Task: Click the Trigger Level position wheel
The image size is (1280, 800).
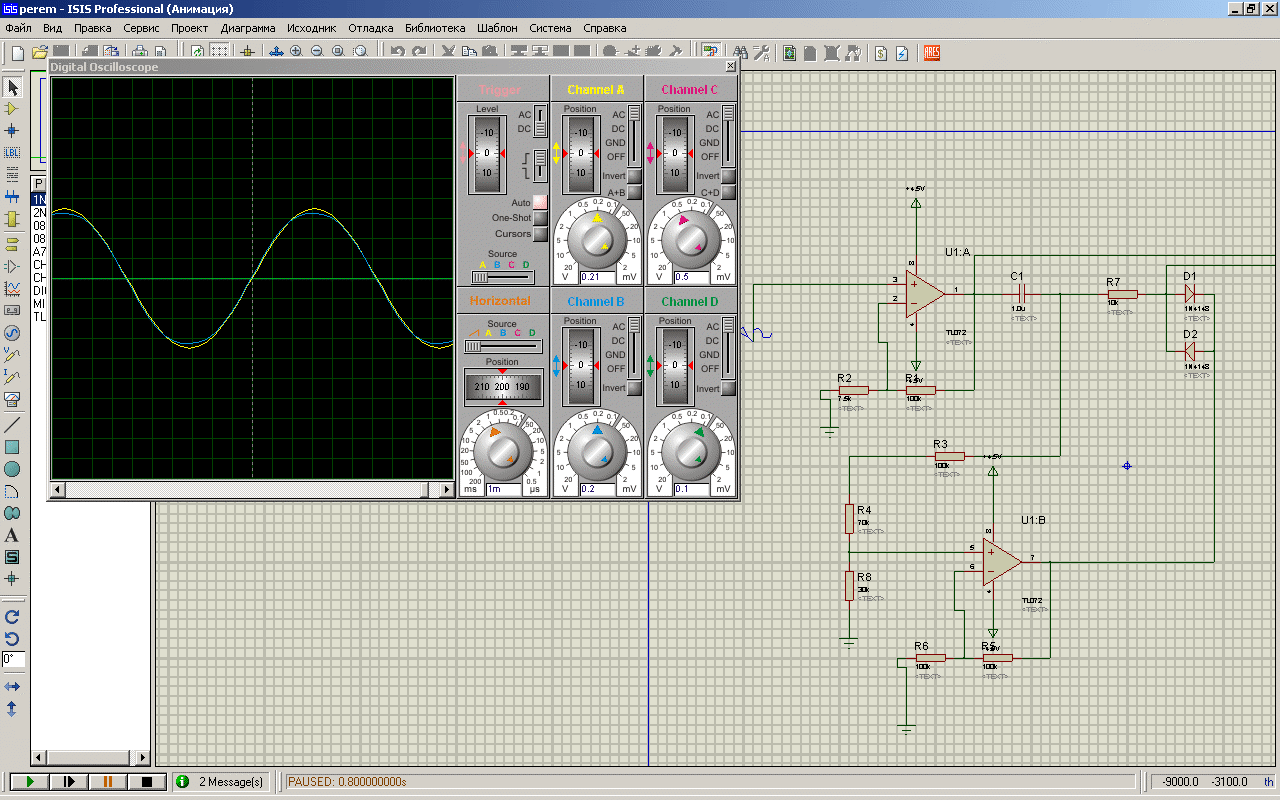Action: [487, 155]
